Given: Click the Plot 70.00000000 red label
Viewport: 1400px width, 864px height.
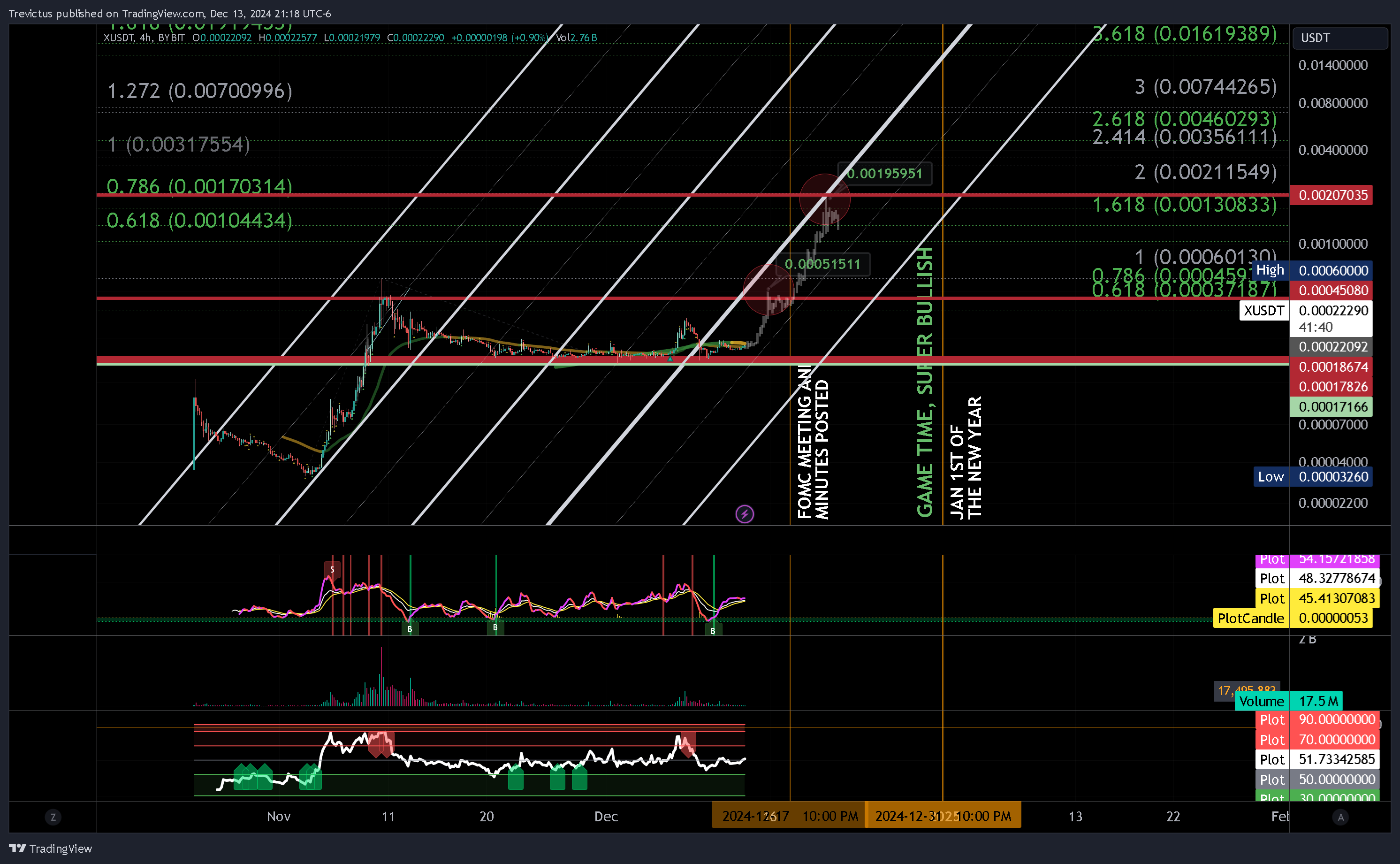Looking at the screenshot, I should pos(1317,740).
